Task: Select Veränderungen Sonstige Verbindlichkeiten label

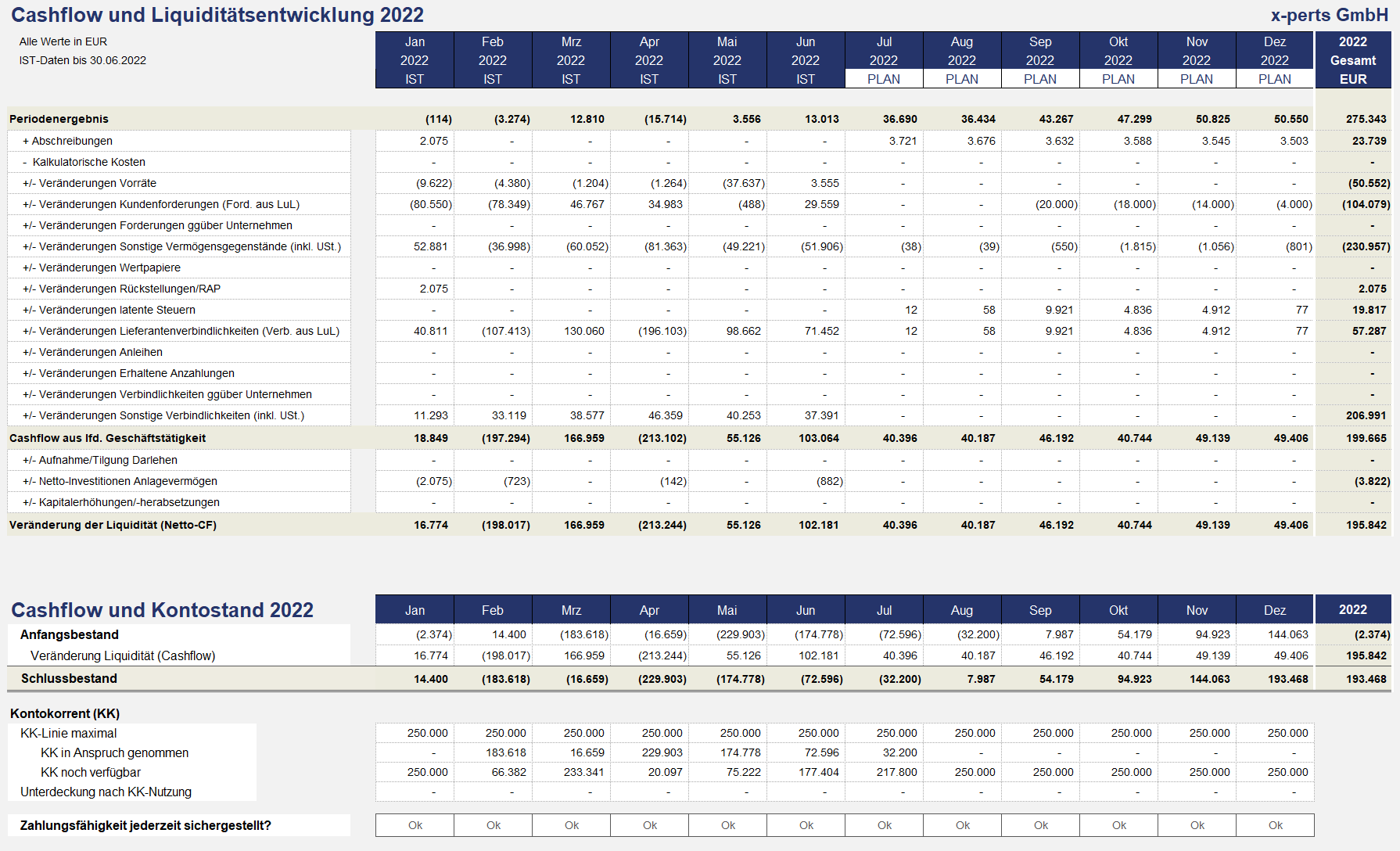Action: [163, 415]
